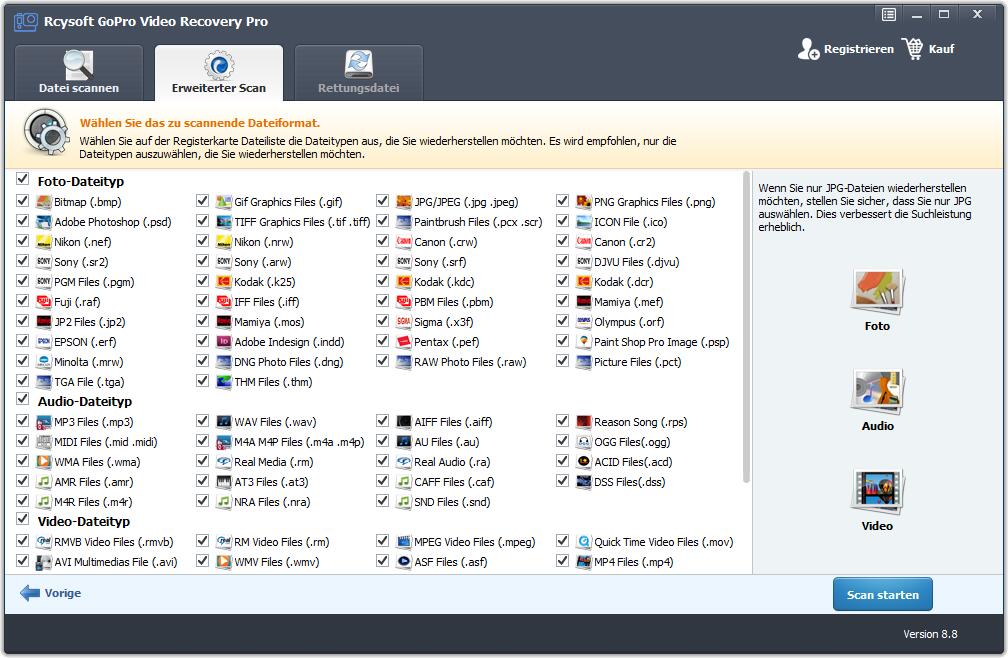Toggle the Olympus (.orf) checkbox
The image size is (1008, 658).
pyautogui.click(x=562, y=320)
